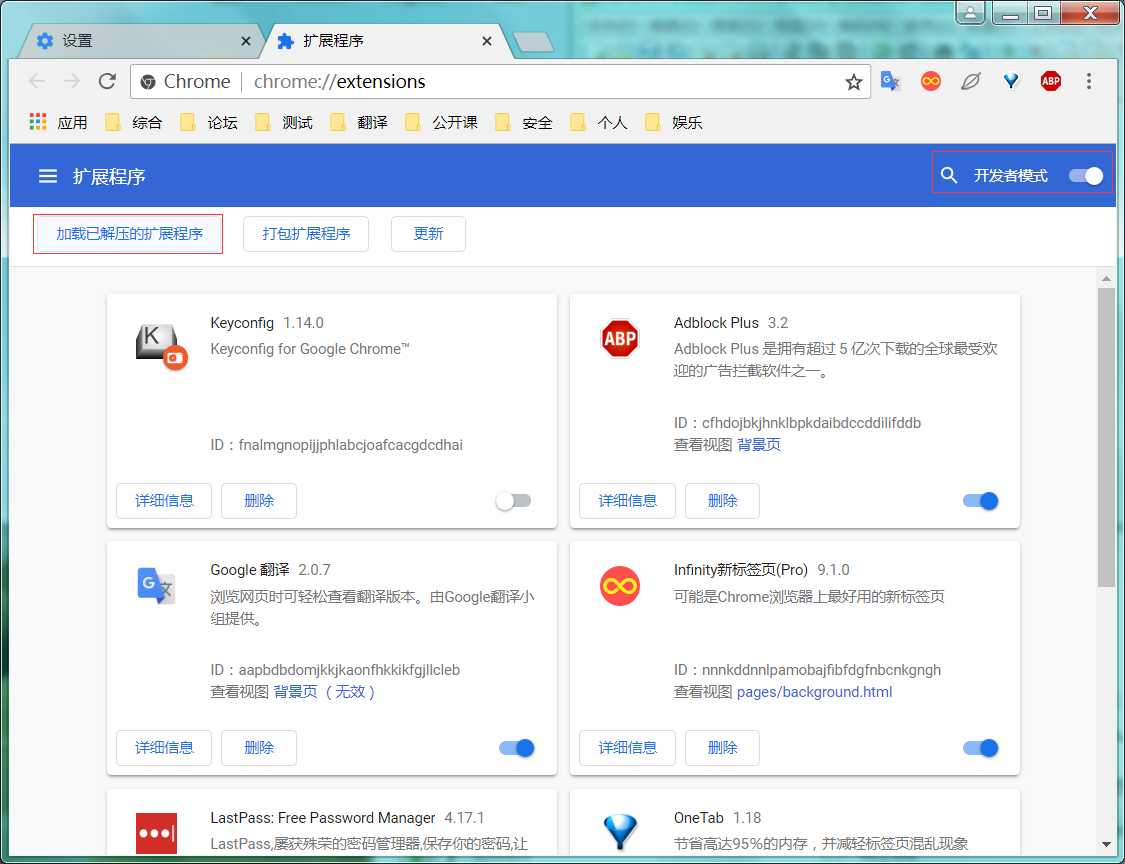Open 详细信息 for Infinity新标签页
The image size is (1125, 864).
tap(627, 748)
